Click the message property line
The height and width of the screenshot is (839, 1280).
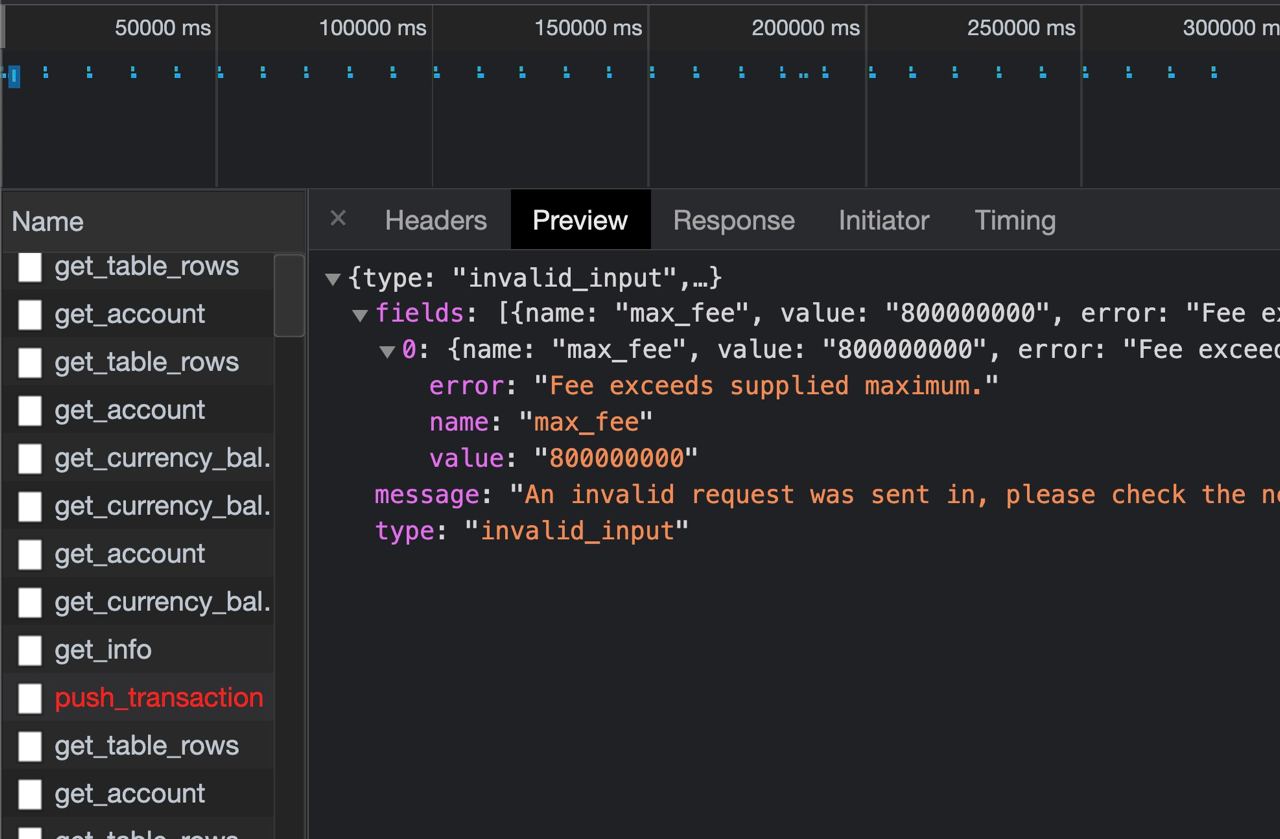pos(827,494)
